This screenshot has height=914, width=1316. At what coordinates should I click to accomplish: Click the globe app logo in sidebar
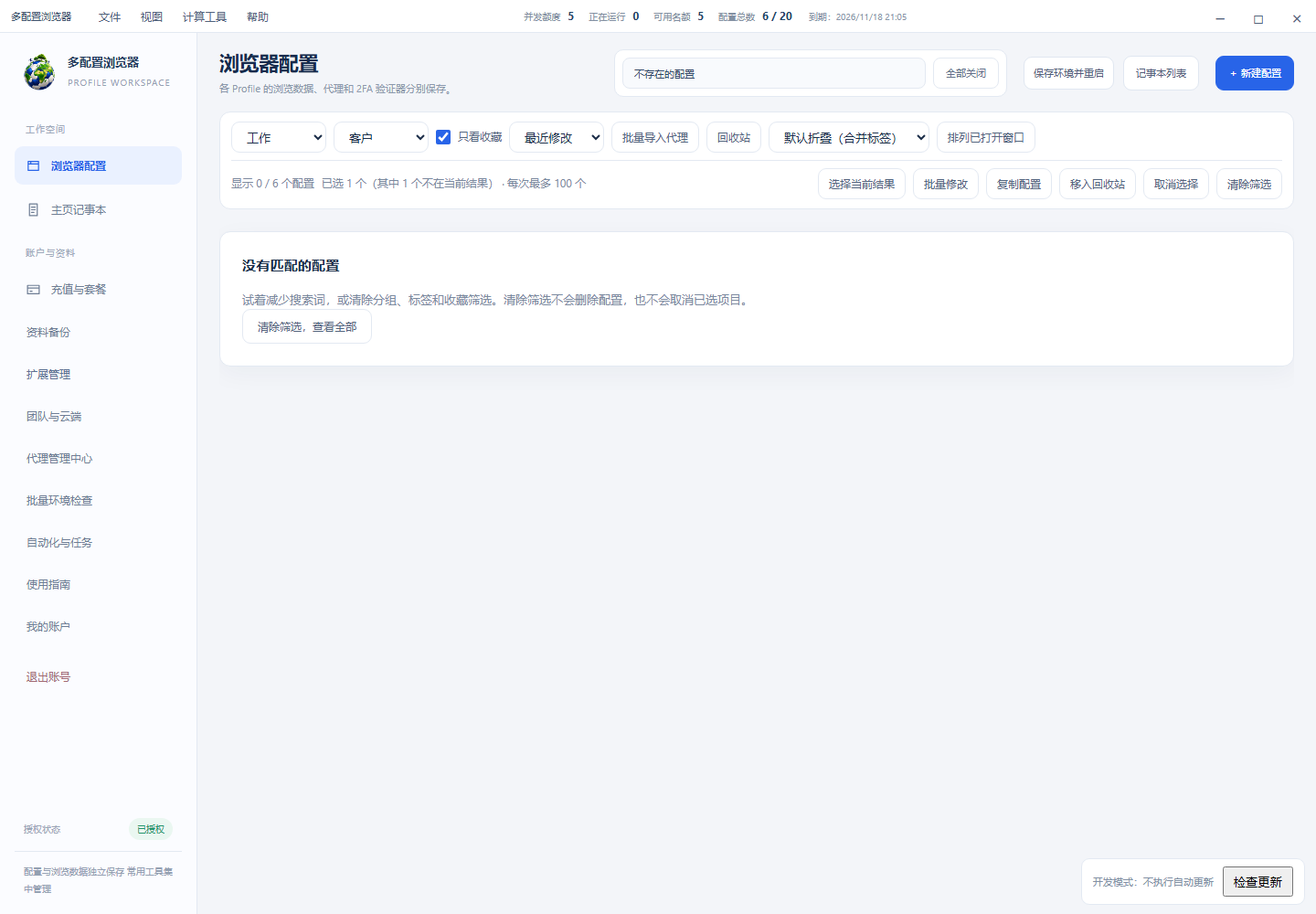click(x=39, y=72)
